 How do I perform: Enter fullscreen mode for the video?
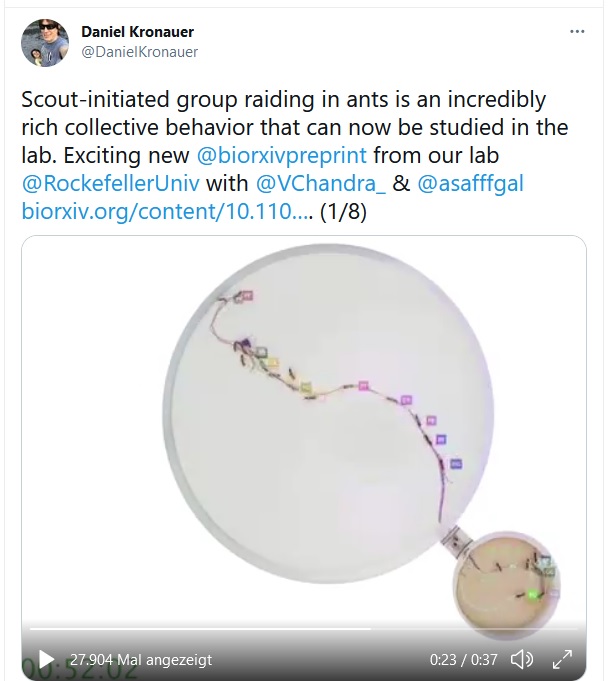tap(562, 659)
